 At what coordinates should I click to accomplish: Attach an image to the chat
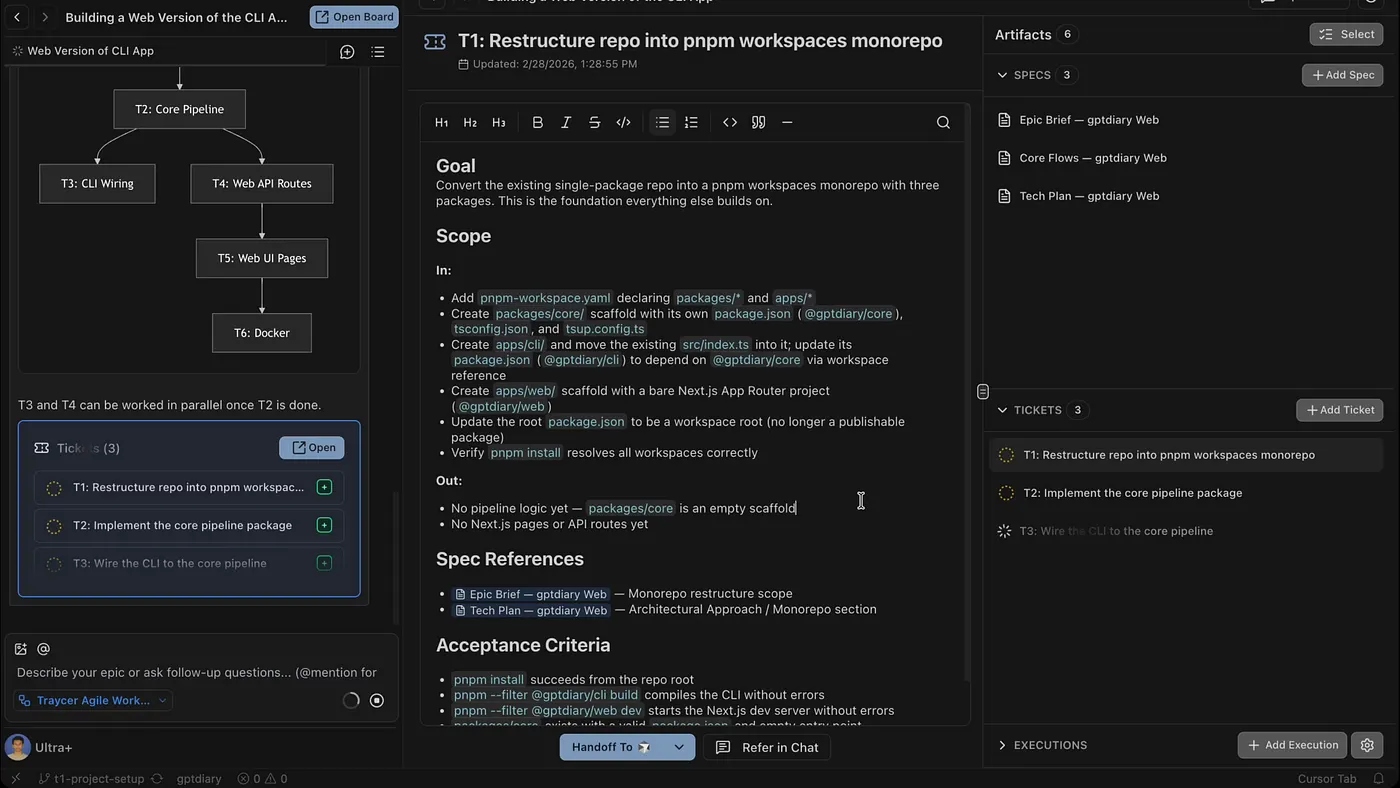click(x=21, y=649)
